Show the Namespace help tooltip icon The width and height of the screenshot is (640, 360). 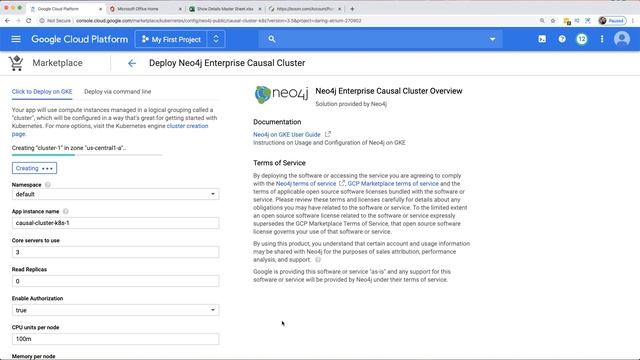48,185
